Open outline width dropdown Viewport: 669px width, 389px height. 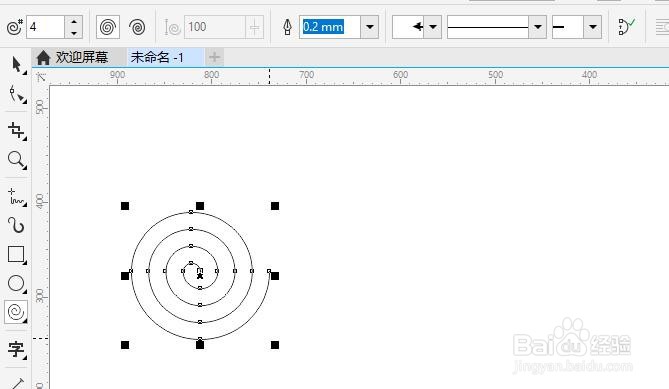click(369, 27)
